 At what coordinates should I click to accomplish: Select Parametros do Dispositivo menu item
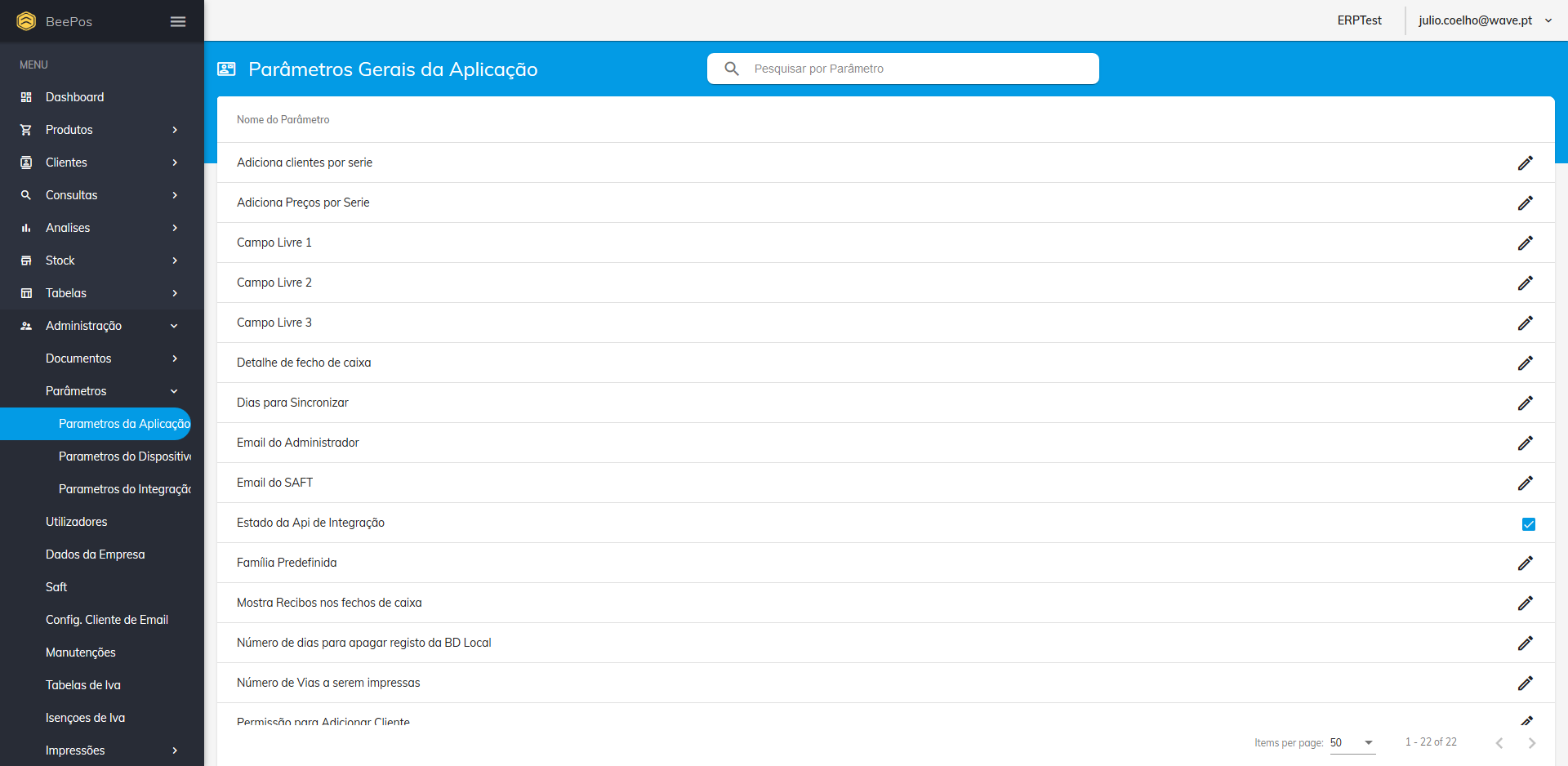pyautogui.click(x=124, y=456)
